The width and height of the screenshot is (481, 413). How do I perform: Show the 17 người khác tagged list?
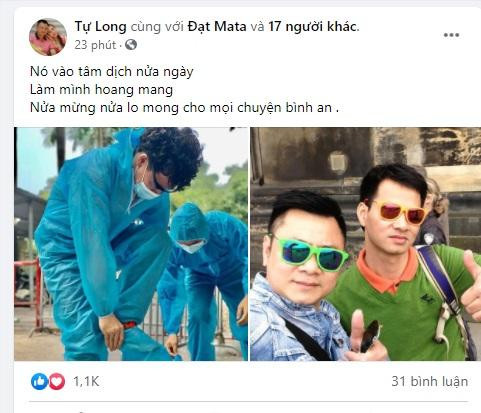pos(313,27)
